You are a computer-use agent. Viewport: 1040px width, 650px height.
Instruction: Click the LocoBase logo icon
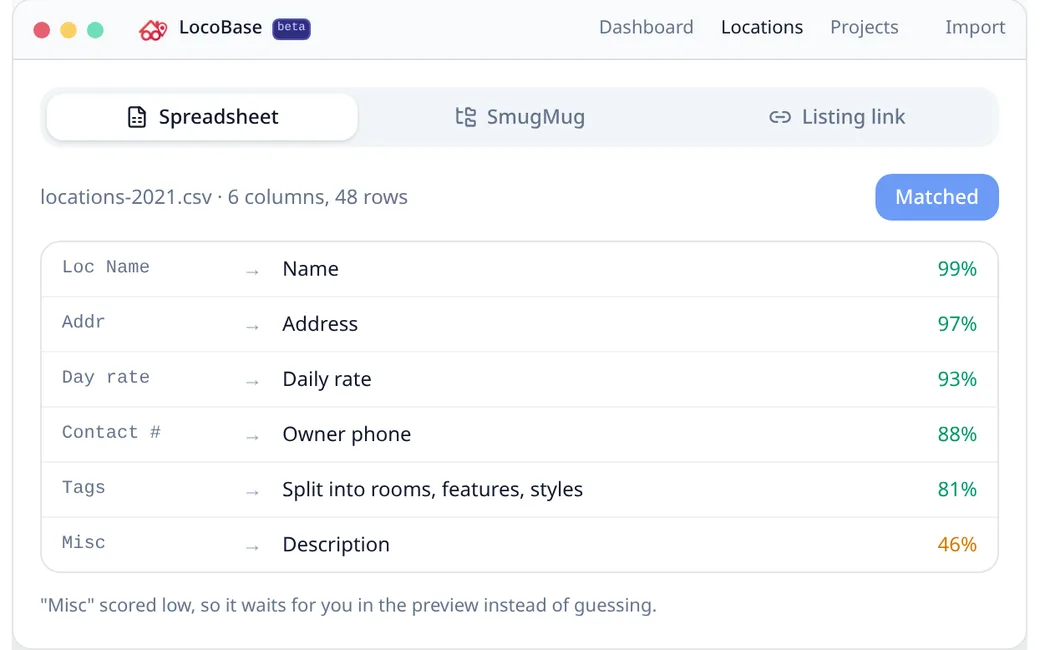click(153, 30)
